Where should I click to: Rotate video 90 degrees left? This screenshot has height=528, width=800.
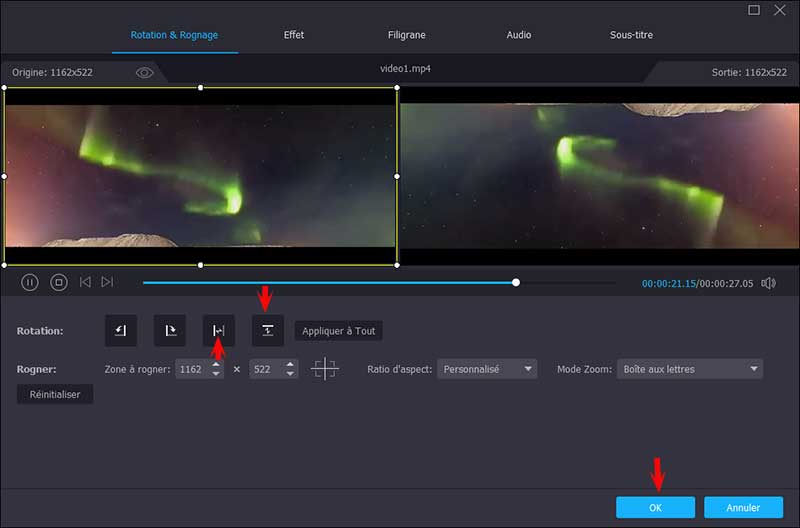(121, 330)
